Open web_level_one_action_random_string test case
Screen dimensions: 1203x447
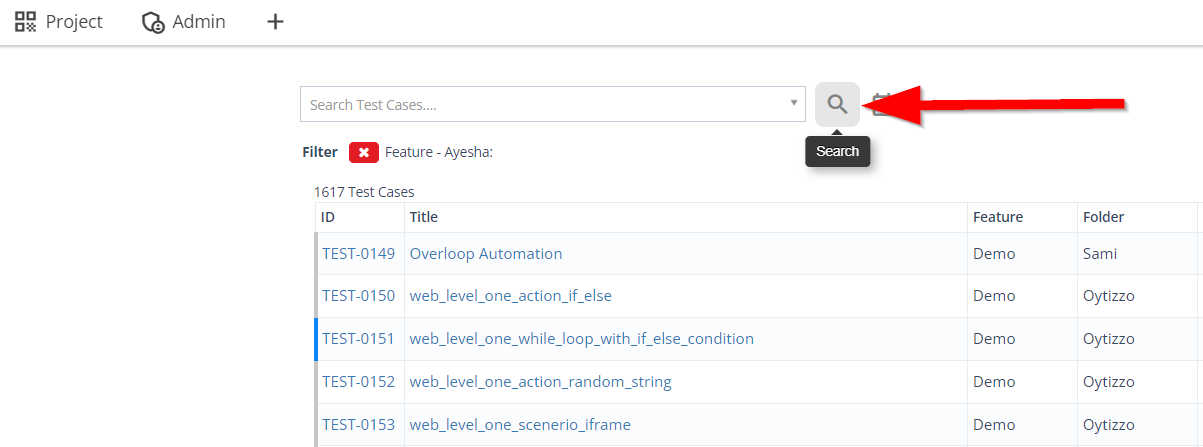click(x=540, y=382)
